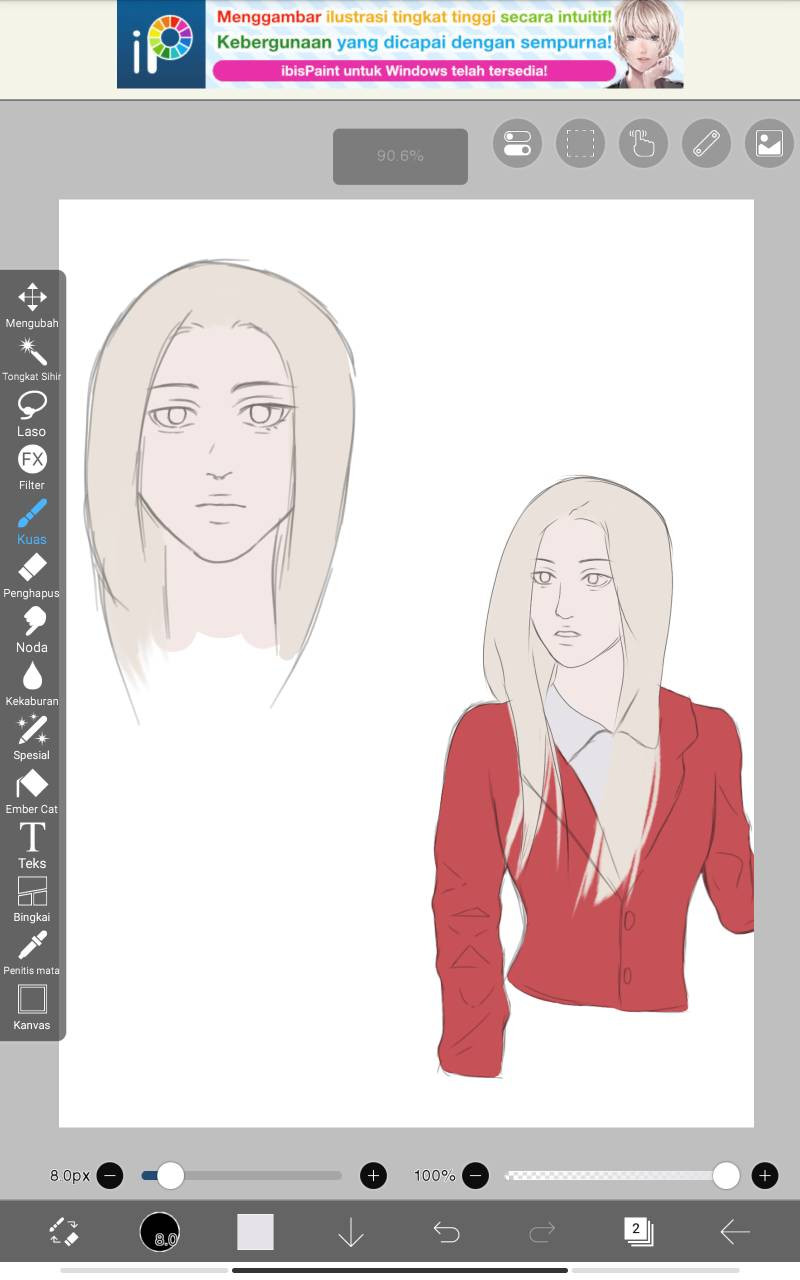The width and height of the screenshot is (800, 1280).
Task: Select the Kekaburan blur tool
Action: (32, 683)
